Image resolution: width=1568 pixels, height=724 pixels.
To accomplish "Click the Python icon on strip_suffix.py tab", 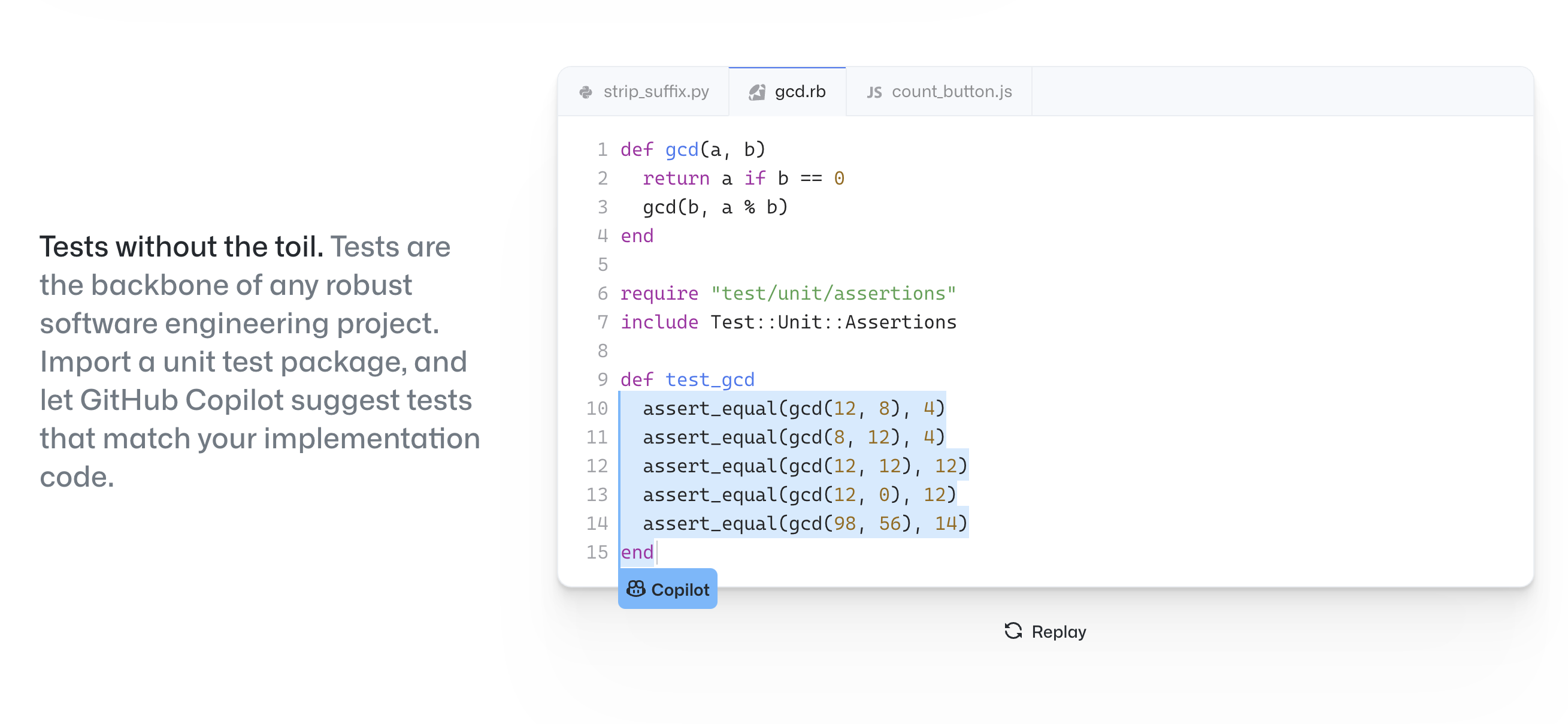I will [x=586, y=92].
